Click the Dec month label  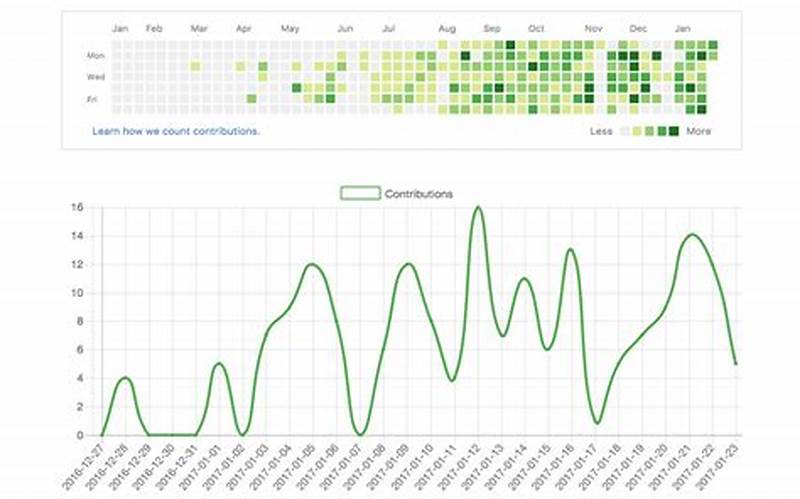click(638, 29)
